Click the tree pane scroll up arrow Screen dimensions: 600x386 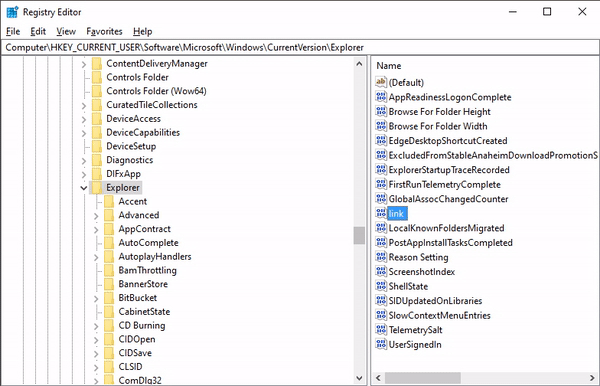point(359,64)
